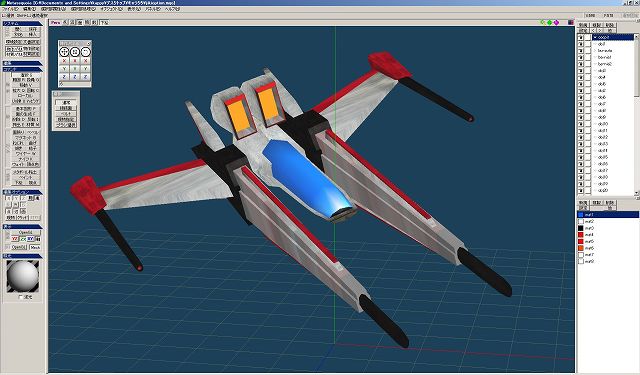The width and height of the screenshot is (640, 375).
Task: Select the ワイヤー W wire command
Action: click(x=25, y=154)
